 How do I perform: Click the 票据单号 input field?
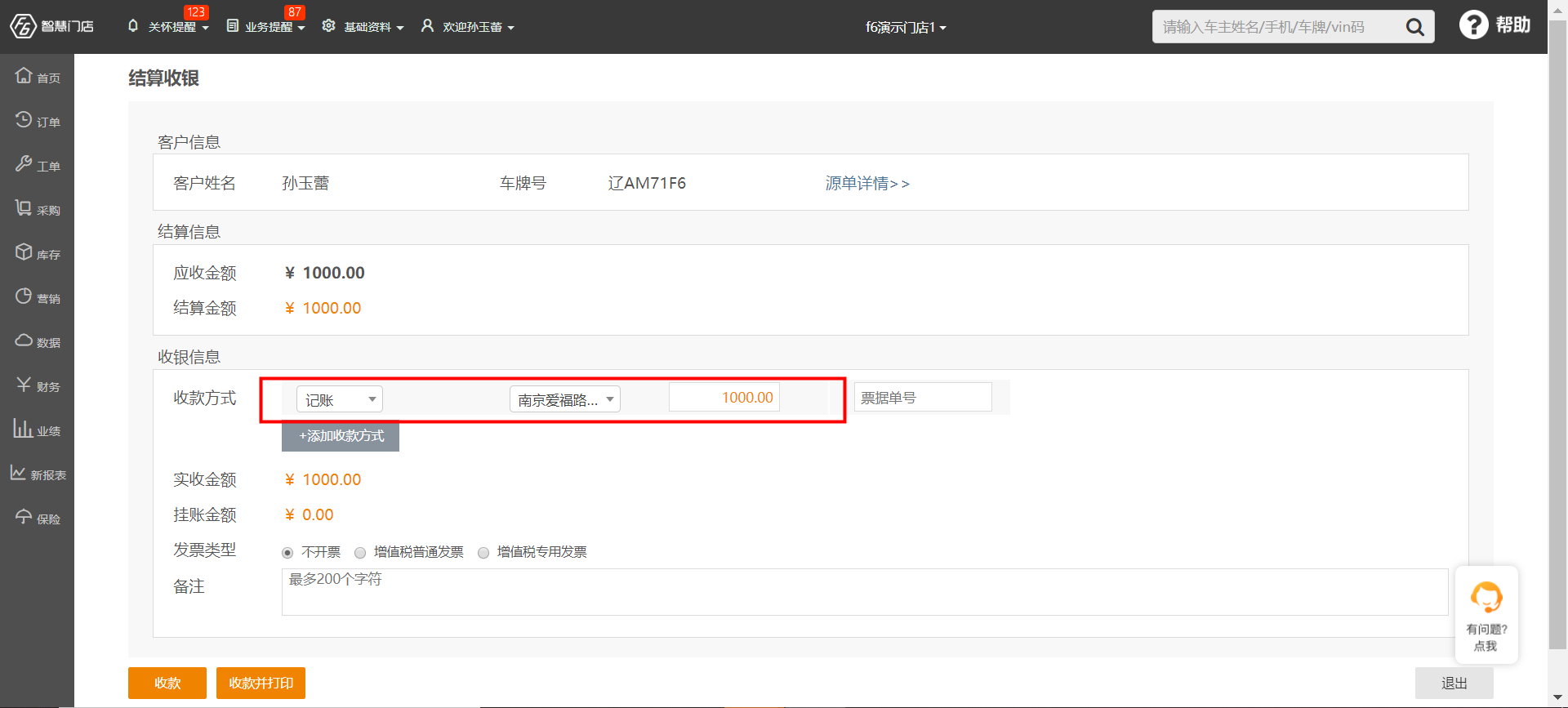pos(923,398)
